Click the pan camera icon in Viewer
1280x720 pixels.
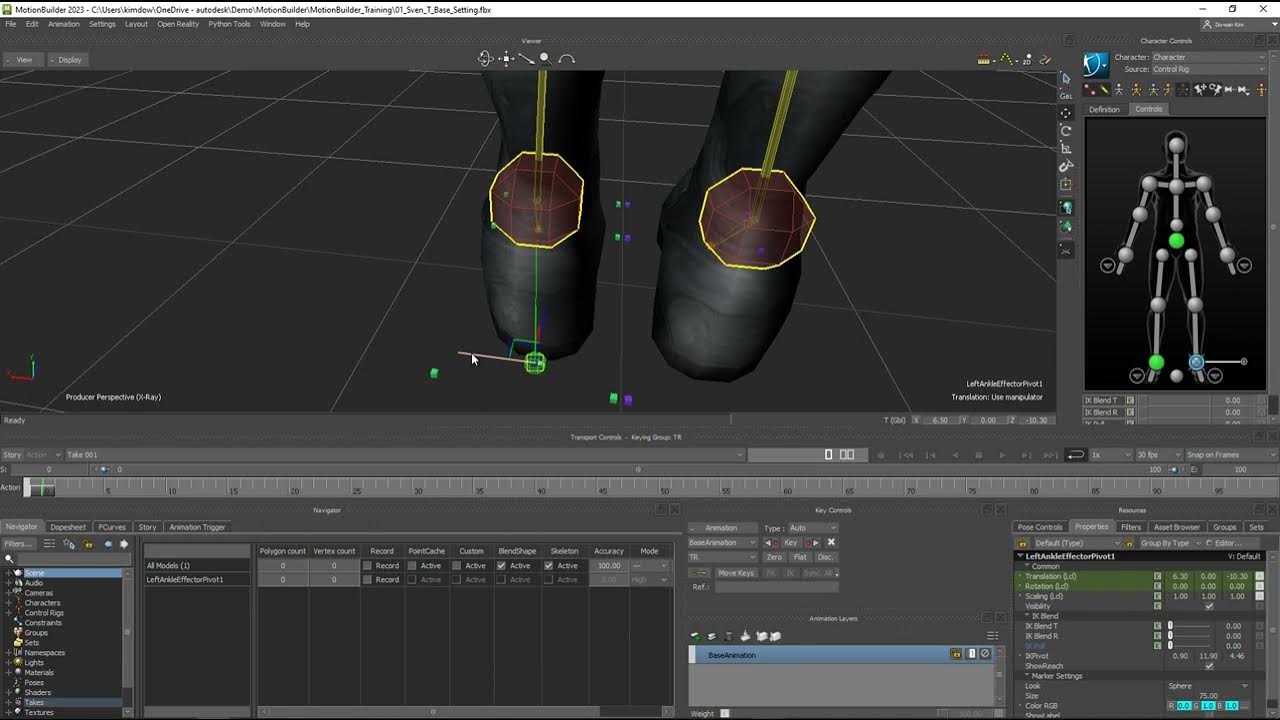[506, 59]
